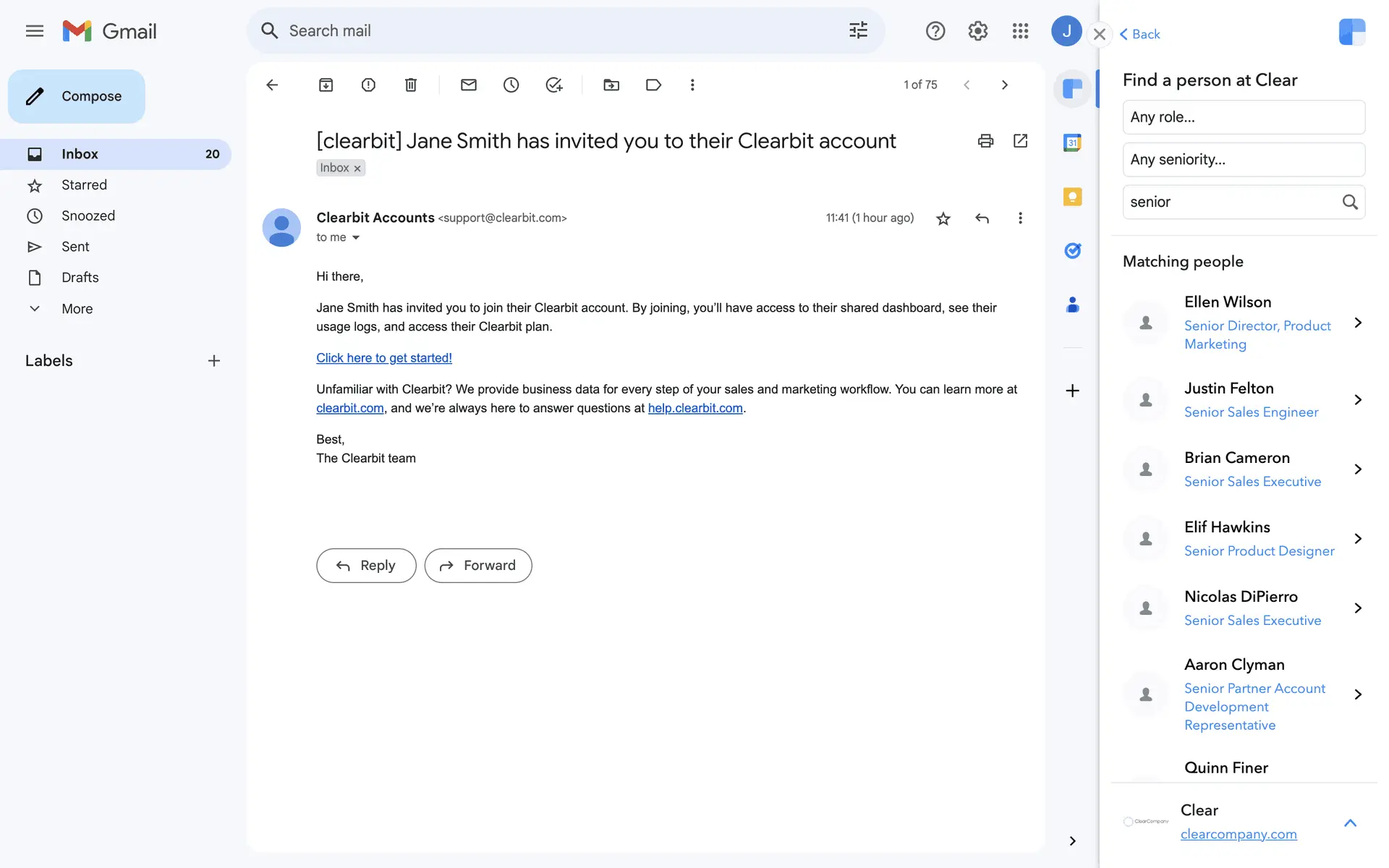Image resolution: width=1389 pixels, height=868 pixels.
Task: Open the Any role dropdown
Action: pos(1243,117)
